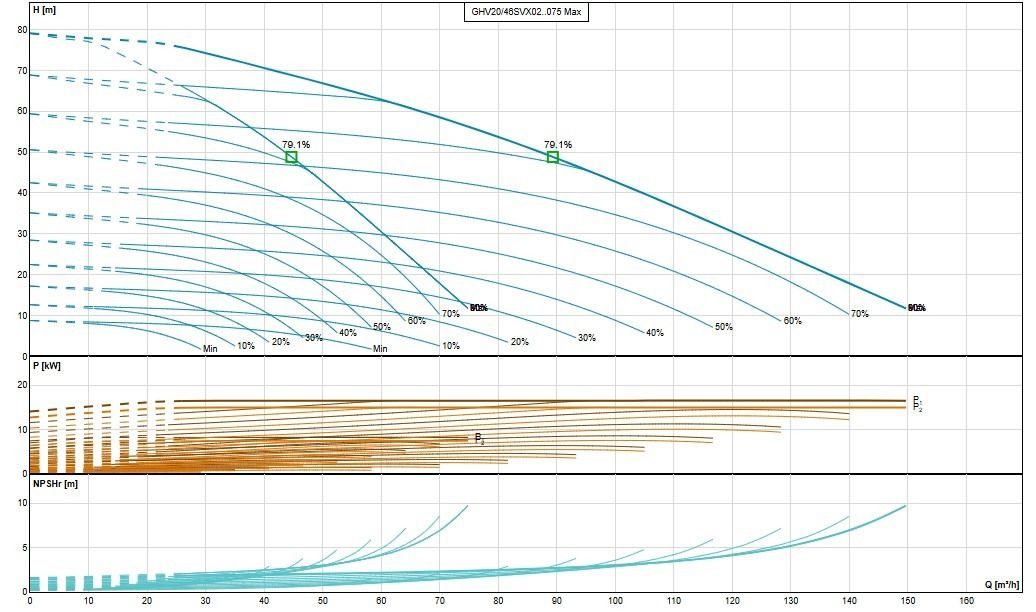Click the 50 tick on the H axis
1036x612 pixels.
coord(22,152)
